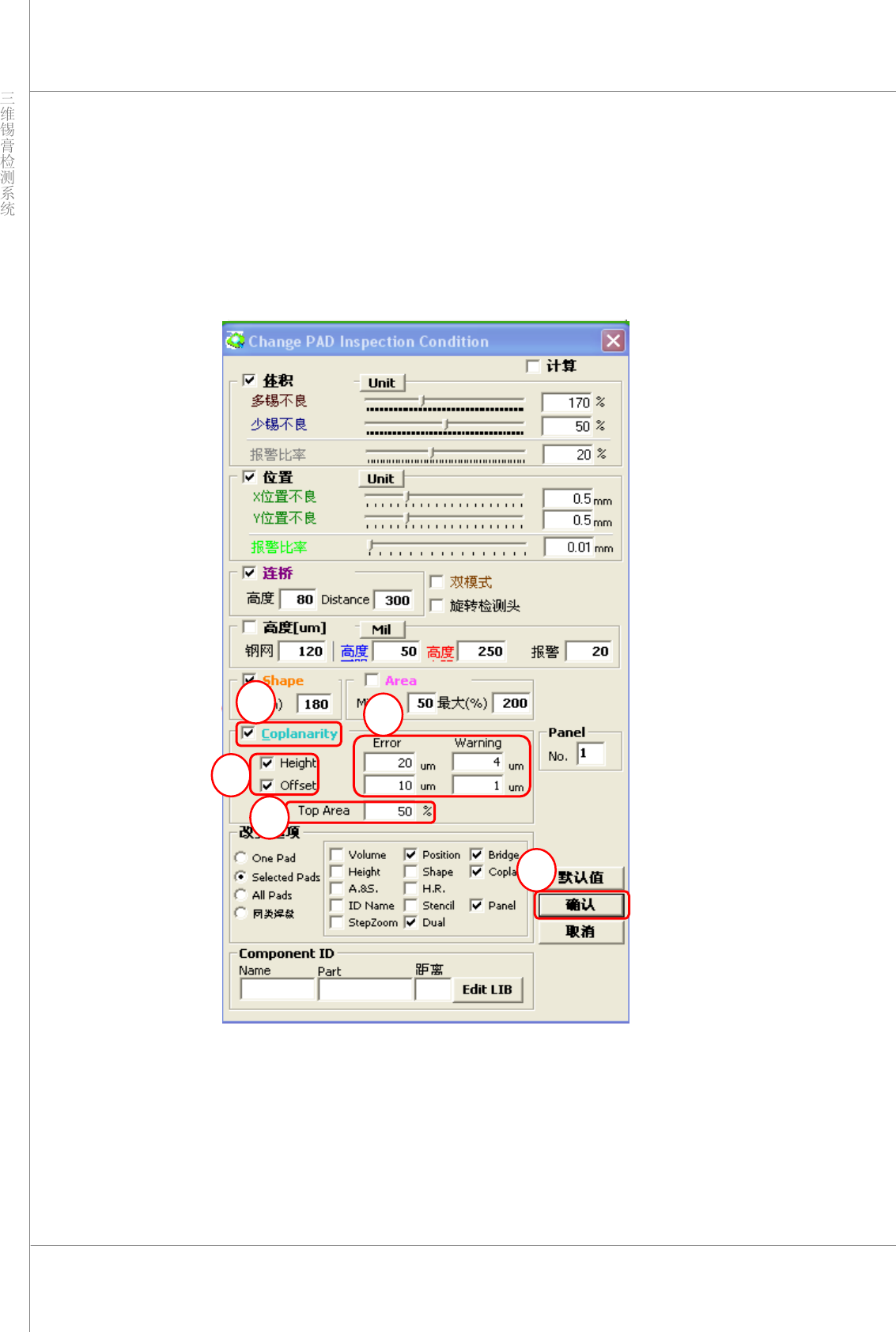Image resolution: width=896 pixels, height=1332 pixels.
Task: Click the X位置不良 field showing 0.5
Action: pyautogui.click(x=568, y=499)
